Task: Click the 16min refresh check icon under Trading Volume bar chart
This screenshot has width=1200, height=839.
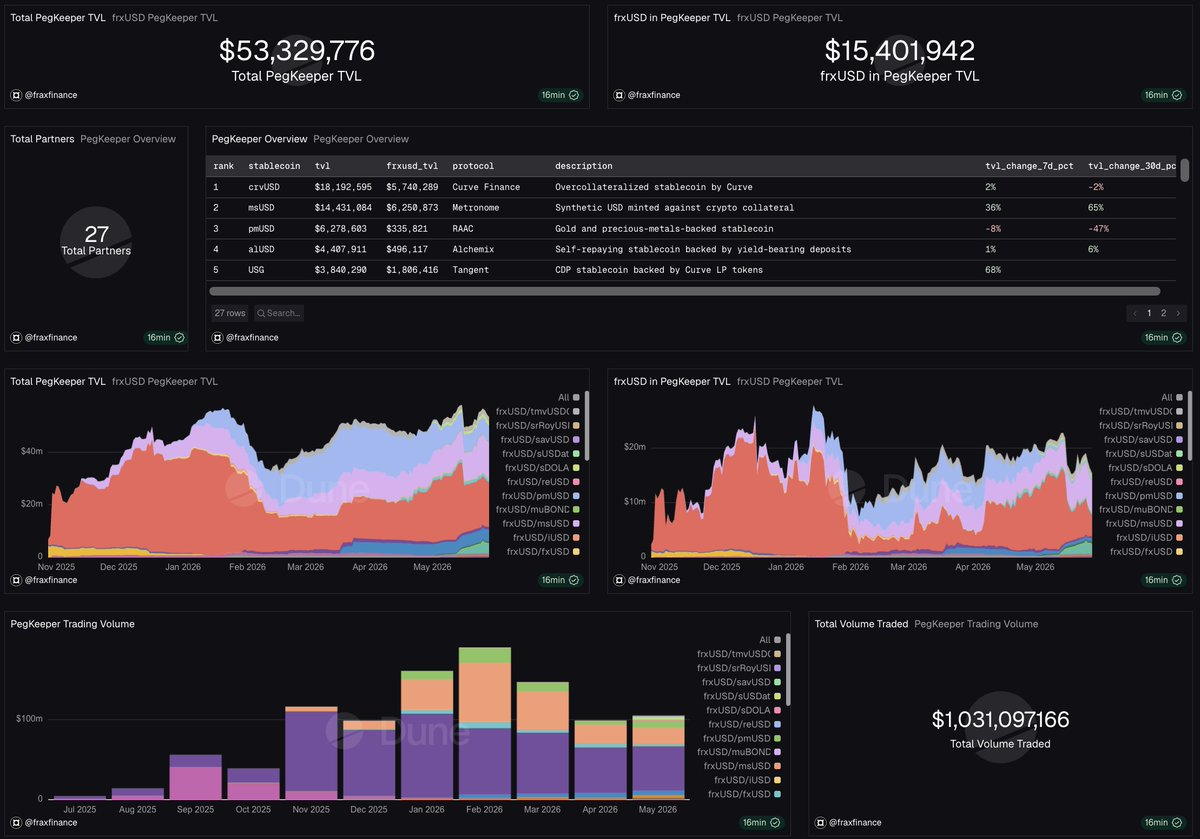Action: (775, 822)
